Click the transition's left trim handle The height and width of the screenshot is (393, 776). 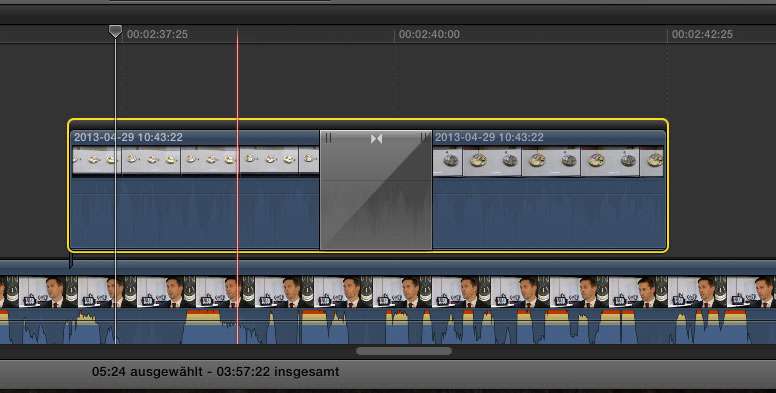tap(328, 138)
